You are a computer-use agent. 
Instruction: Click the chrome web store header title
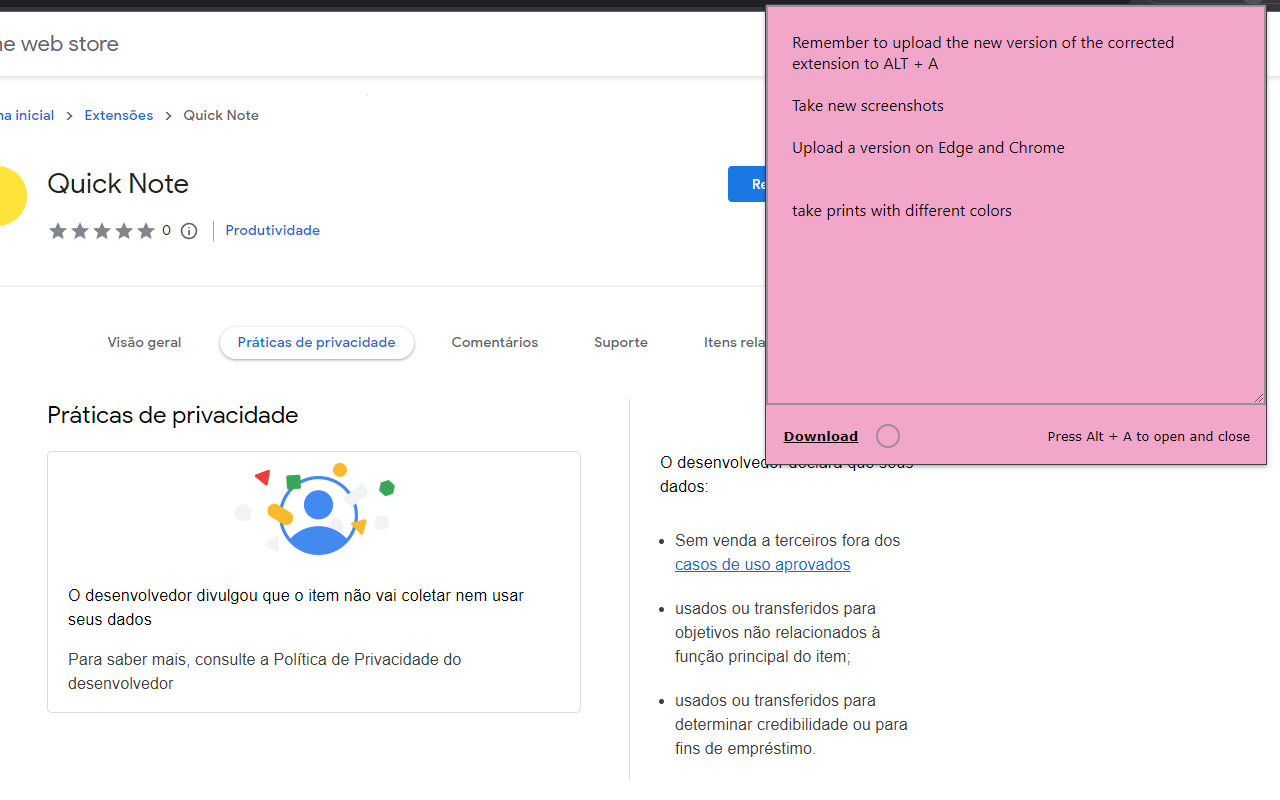(60, 44)
